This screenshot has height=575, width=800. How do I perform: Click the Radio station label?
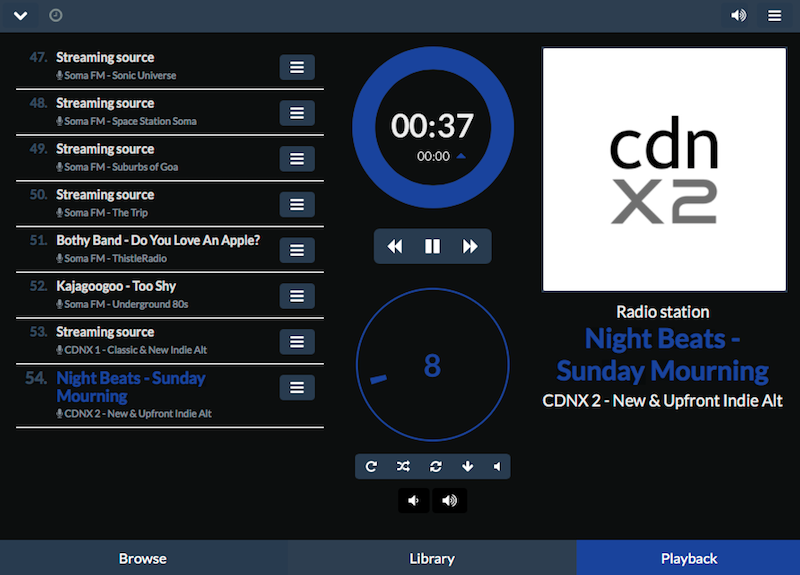tap(662, 312)
